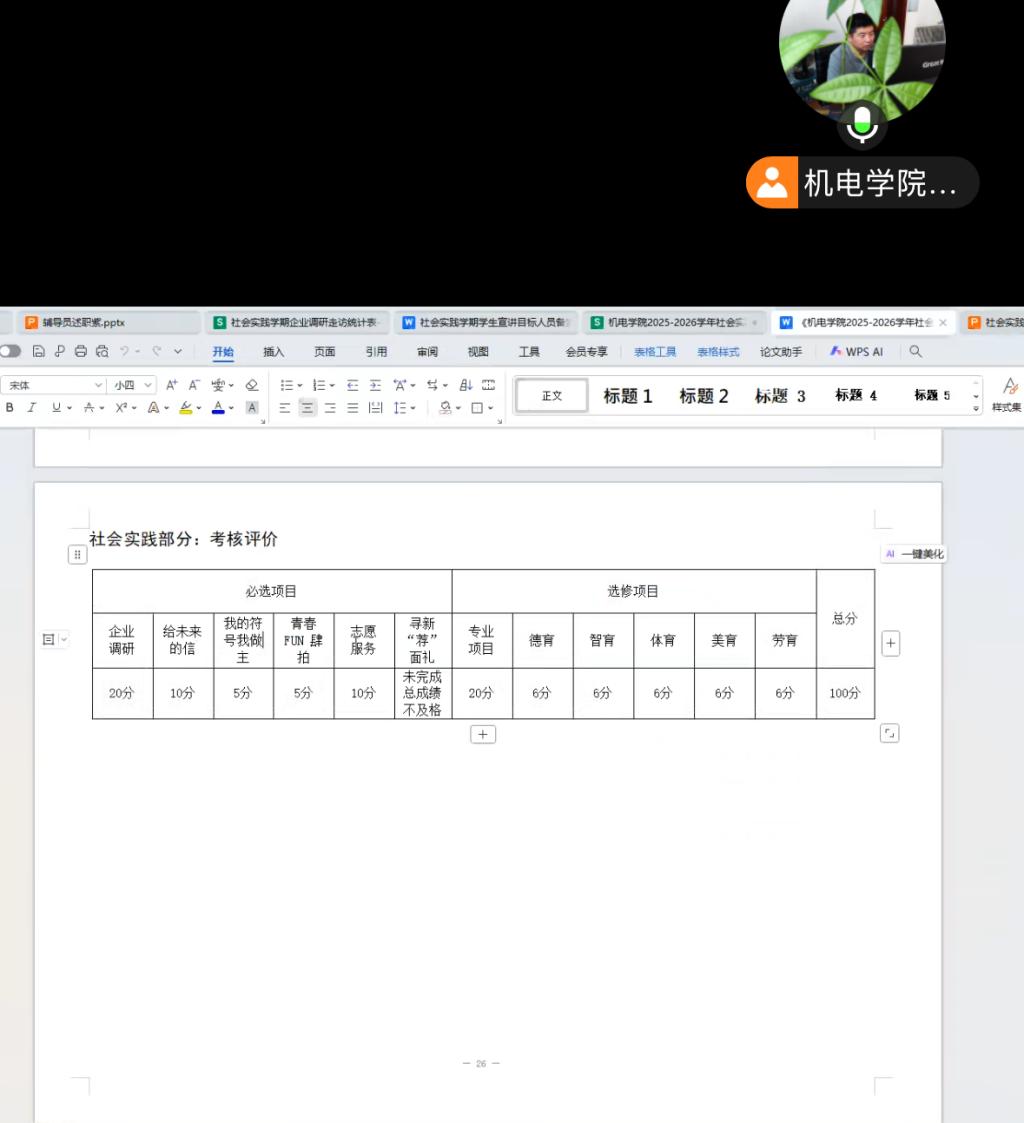Screen dimensions: 1024x1123
Task: Open the font name dropdown 宋体
Action: click(x=55, y=385)
